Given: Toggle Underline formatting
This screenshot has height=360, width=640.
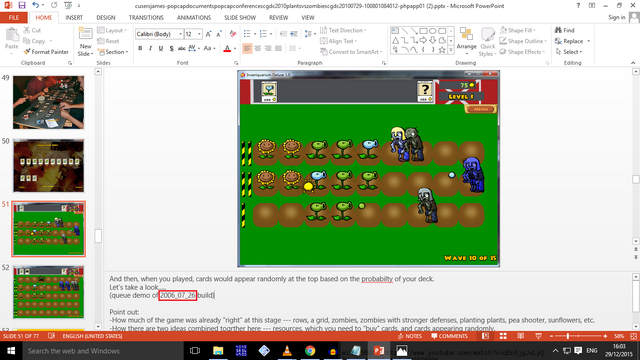Looking at the screenshot, I should [x=161, y=49].
